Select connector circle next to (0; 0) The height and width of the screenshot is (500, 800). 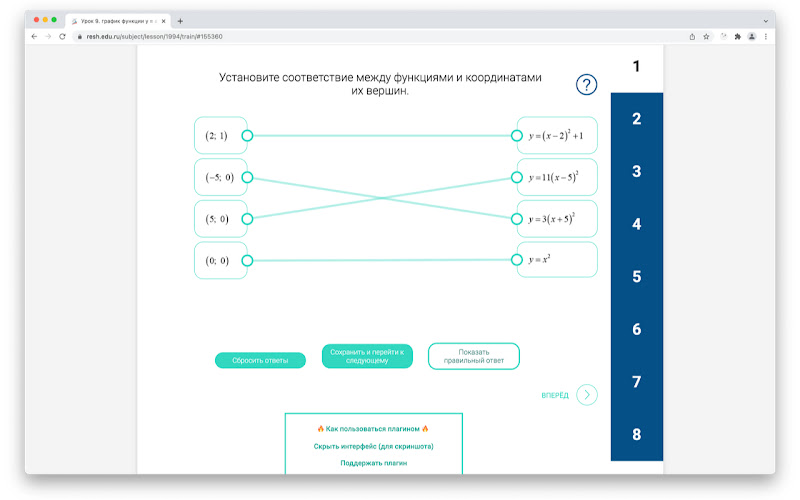247,261
